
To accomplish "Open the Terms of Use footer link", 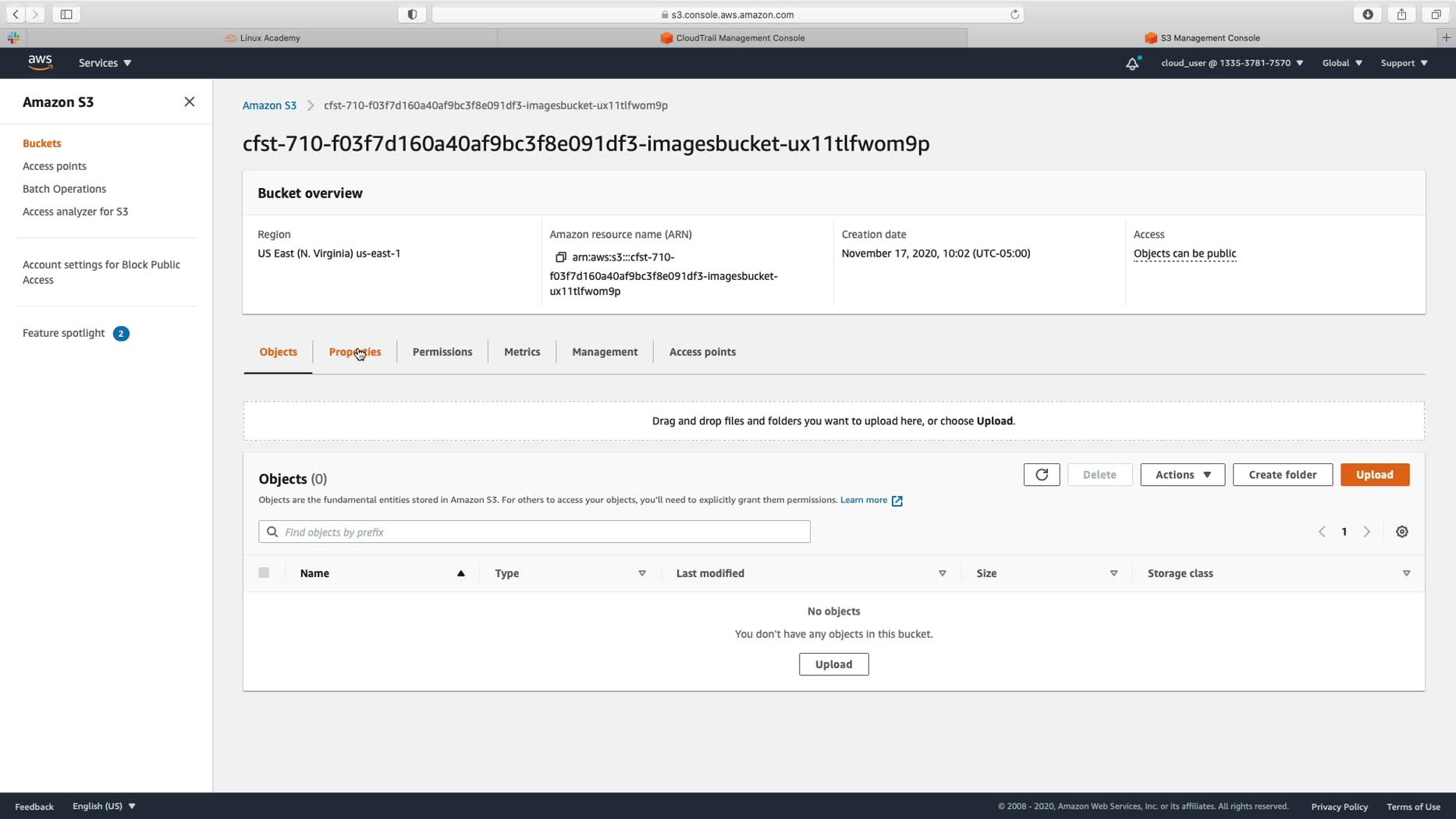I will [1413, 807].
